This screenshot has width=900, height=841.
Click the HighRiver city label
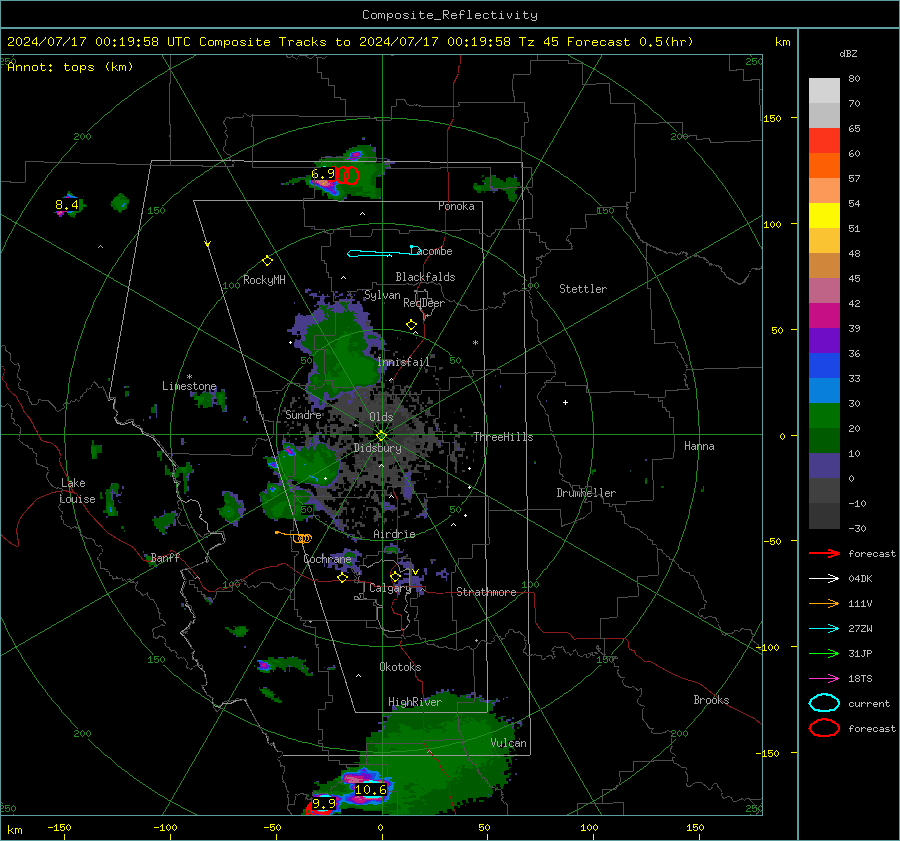click(415, 702)
